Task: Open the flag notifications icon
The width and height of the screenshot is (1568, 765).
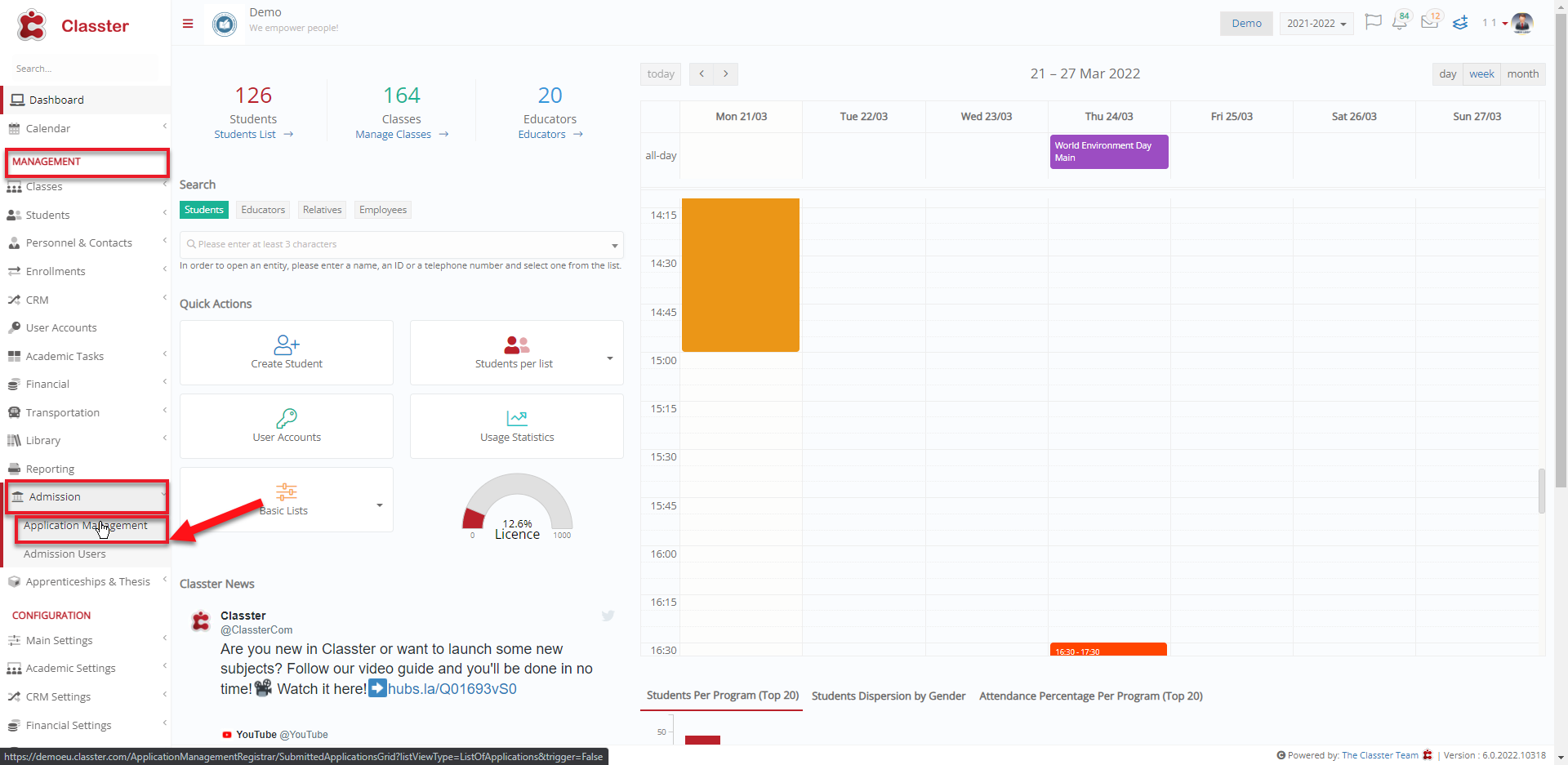Action: pos(1374,22)
